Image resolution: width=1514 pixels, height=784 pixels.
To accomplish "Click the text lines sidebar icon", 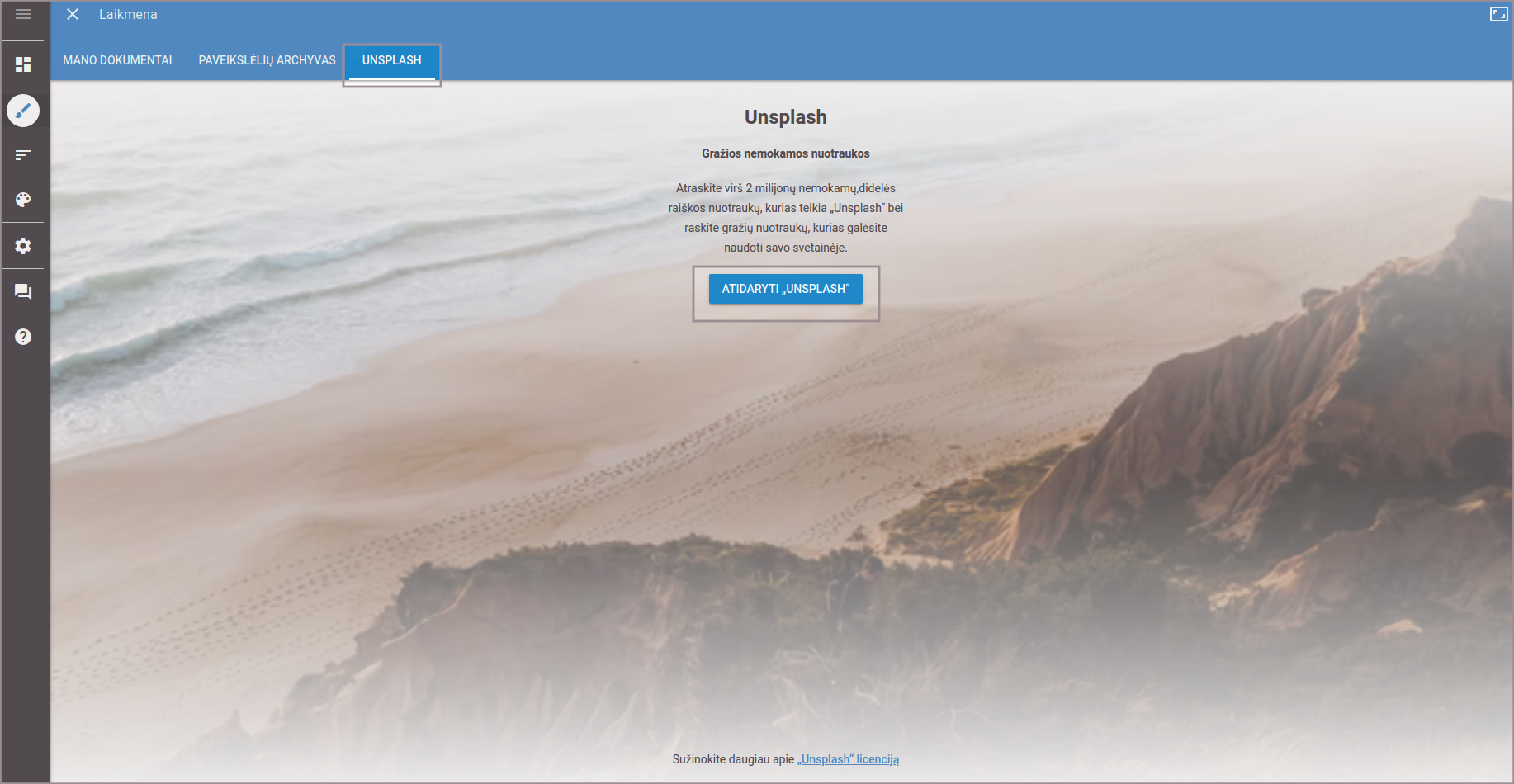I will coord(23,155).
